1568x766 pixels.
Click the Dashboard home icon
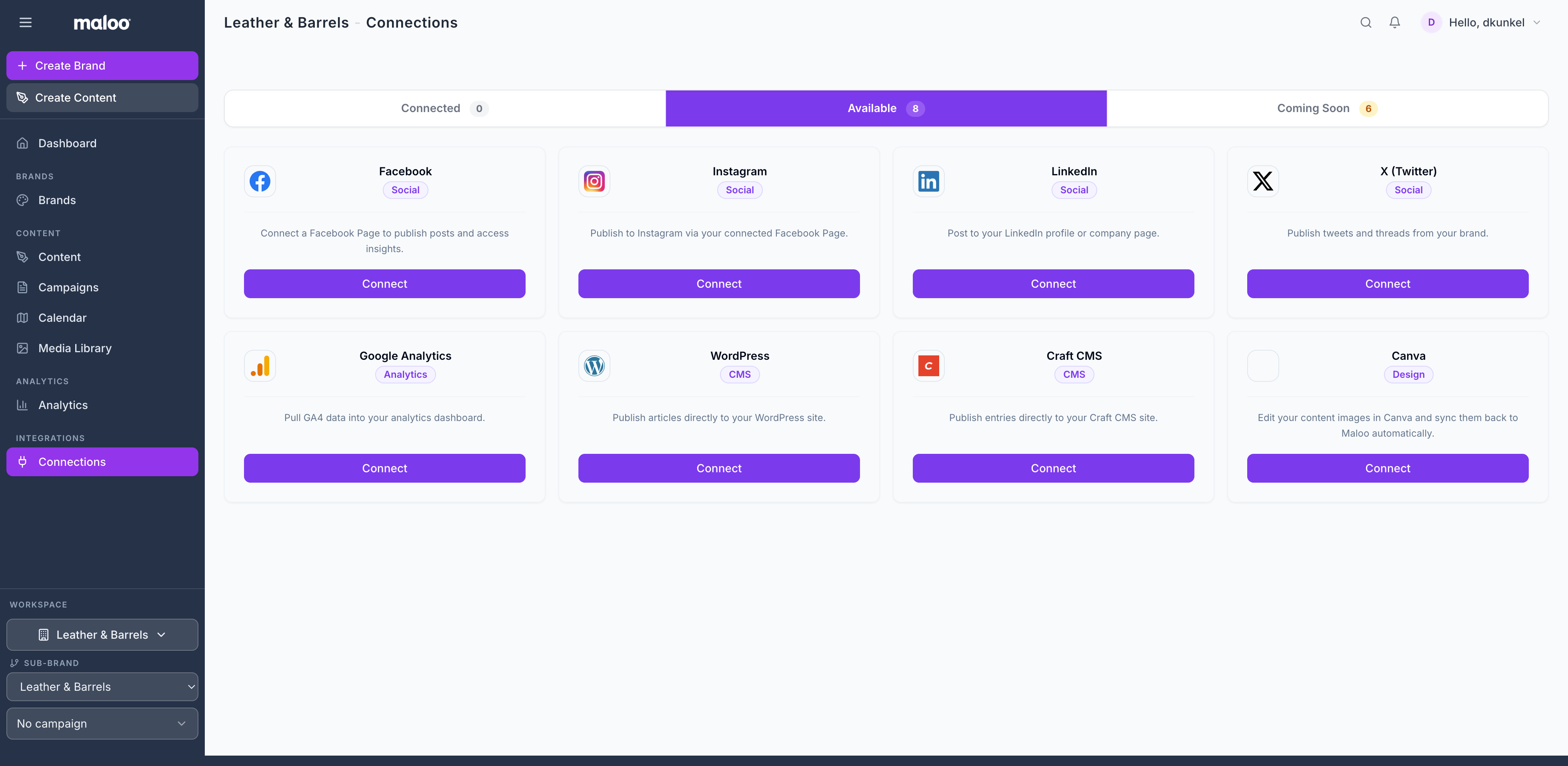pyautogui.click(x=22, y=143)
